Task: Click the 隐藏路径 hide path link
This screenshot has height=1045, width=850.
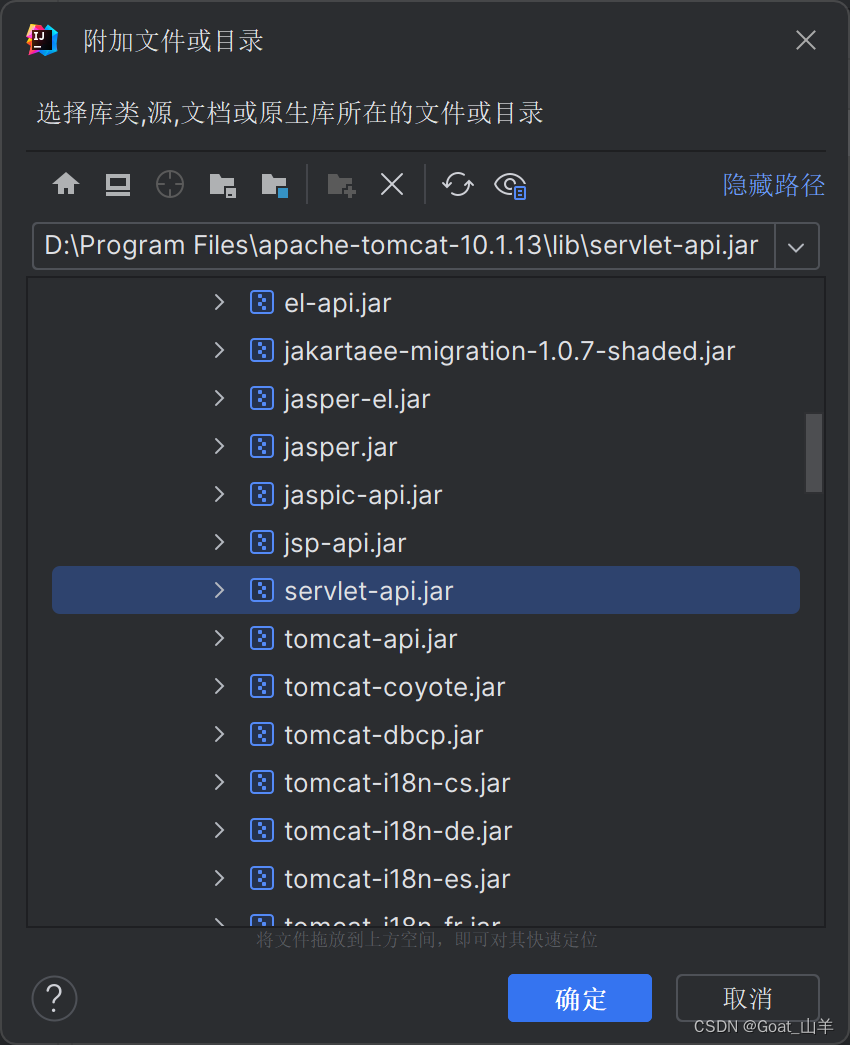Action: click(773, 185)
